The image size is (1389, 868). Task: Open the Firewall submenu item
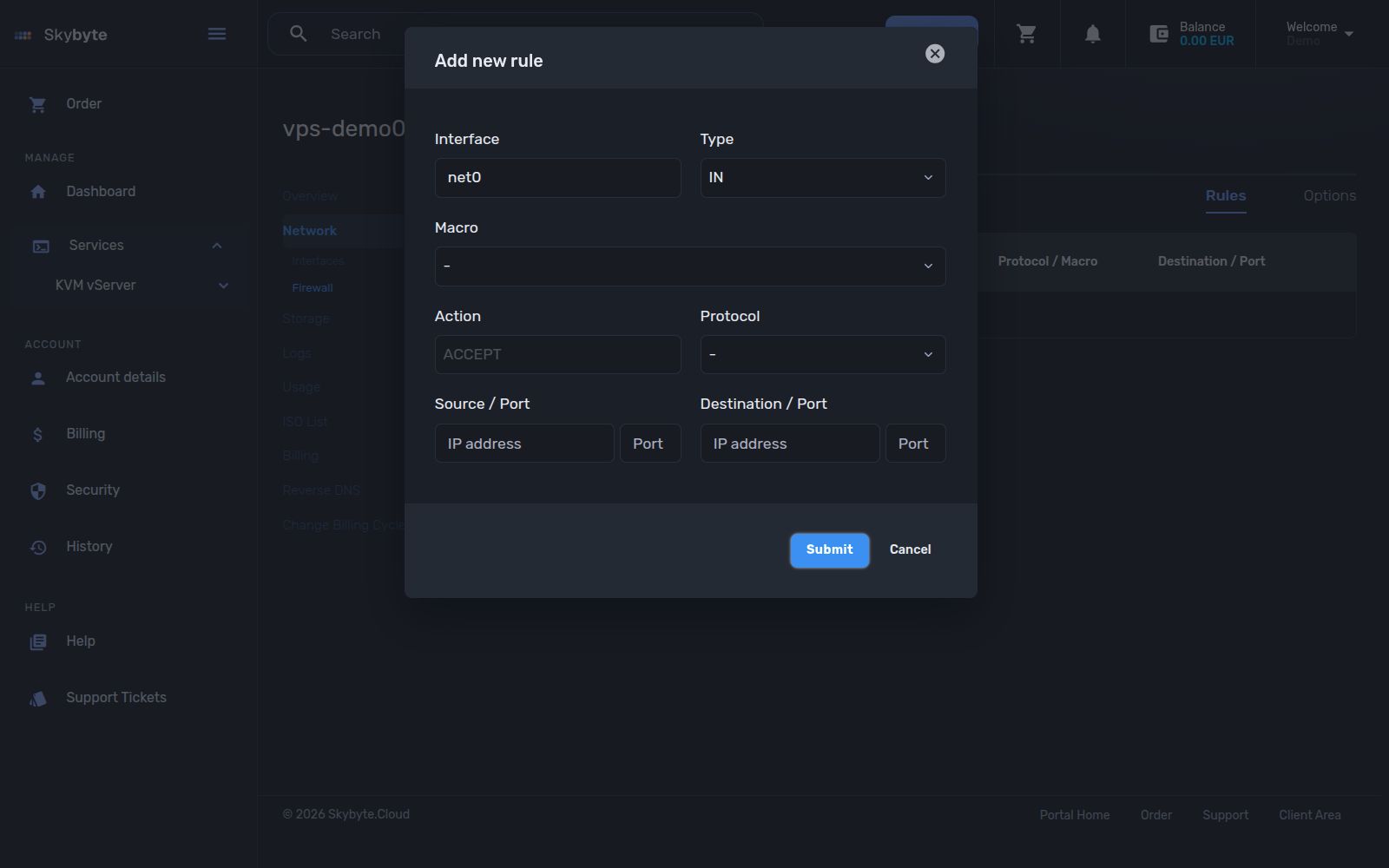[313, 288]
